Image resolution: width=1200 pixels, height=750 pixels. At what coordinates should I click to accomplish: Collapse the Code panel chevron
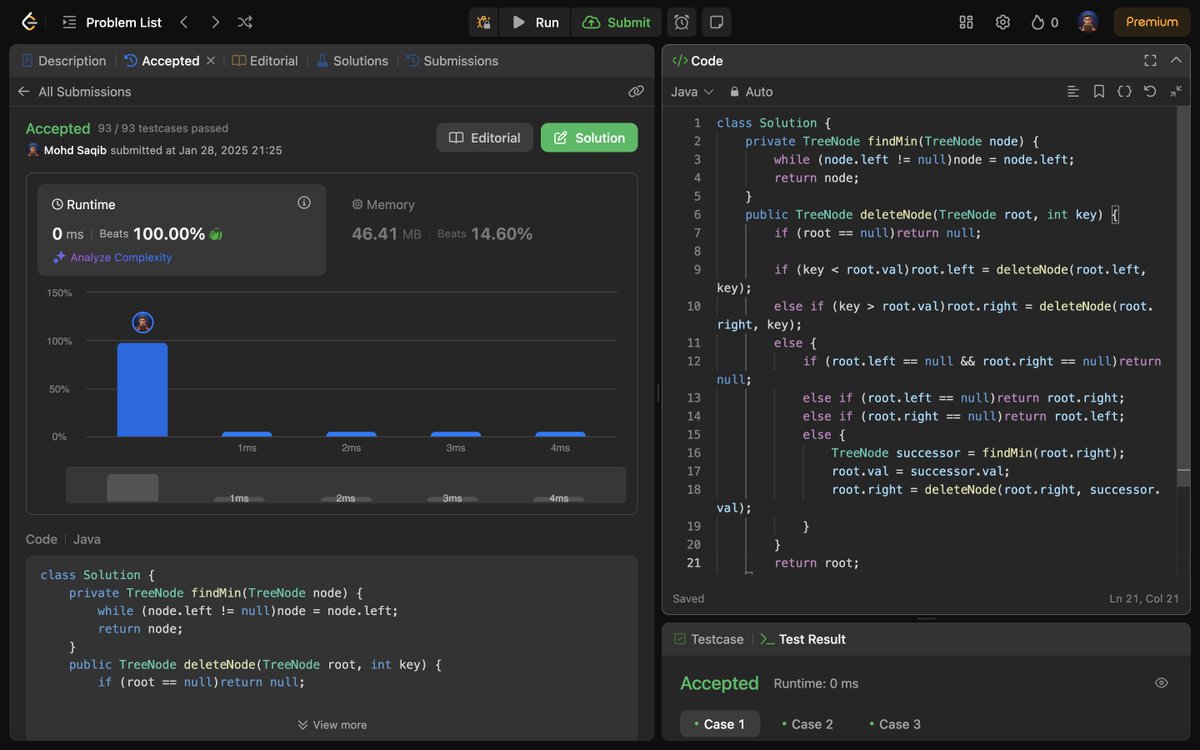[1176, 61]
